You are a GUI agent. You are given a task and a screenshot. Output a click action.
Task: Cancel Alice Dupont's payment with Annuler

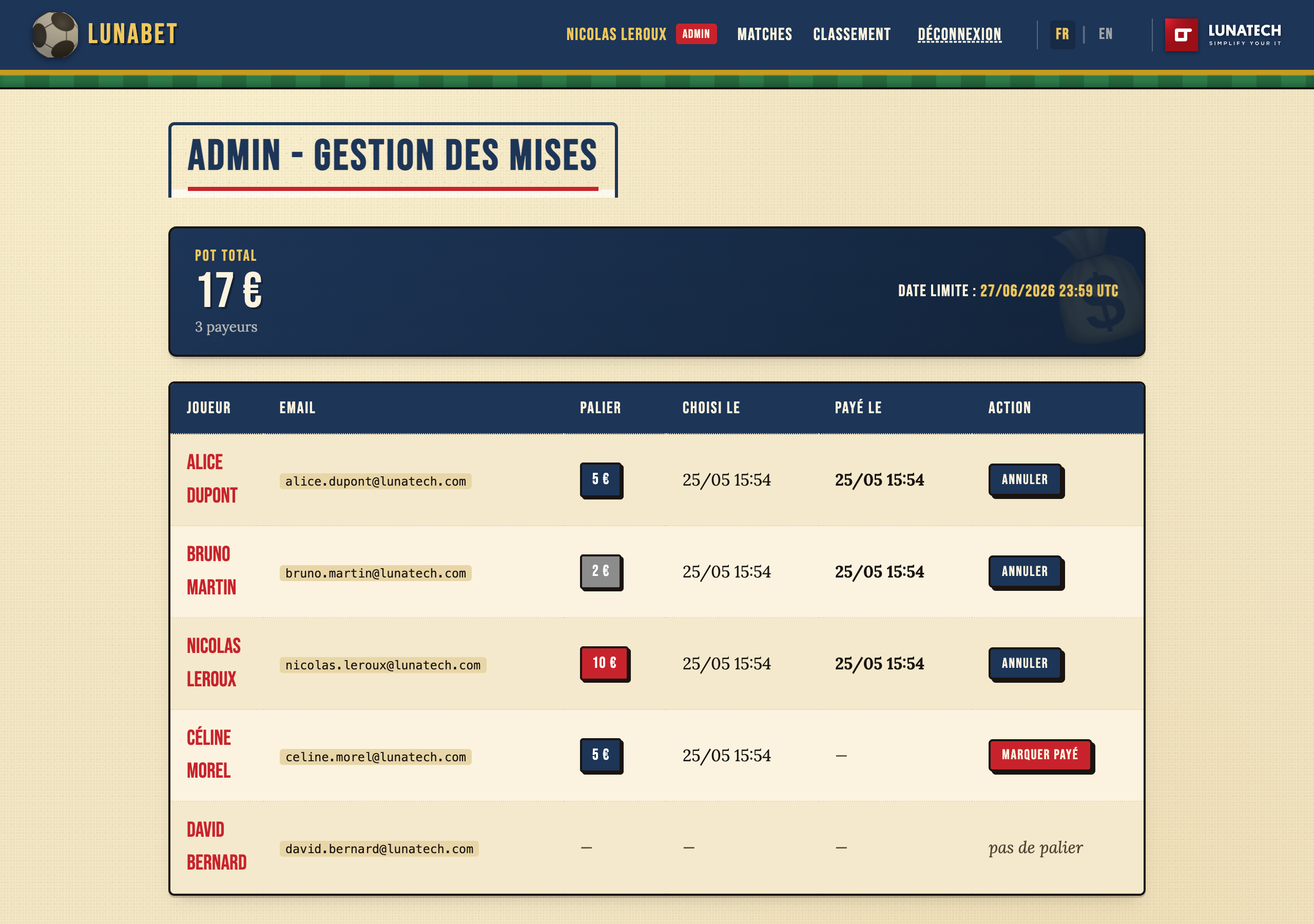tap(1025, 480)
